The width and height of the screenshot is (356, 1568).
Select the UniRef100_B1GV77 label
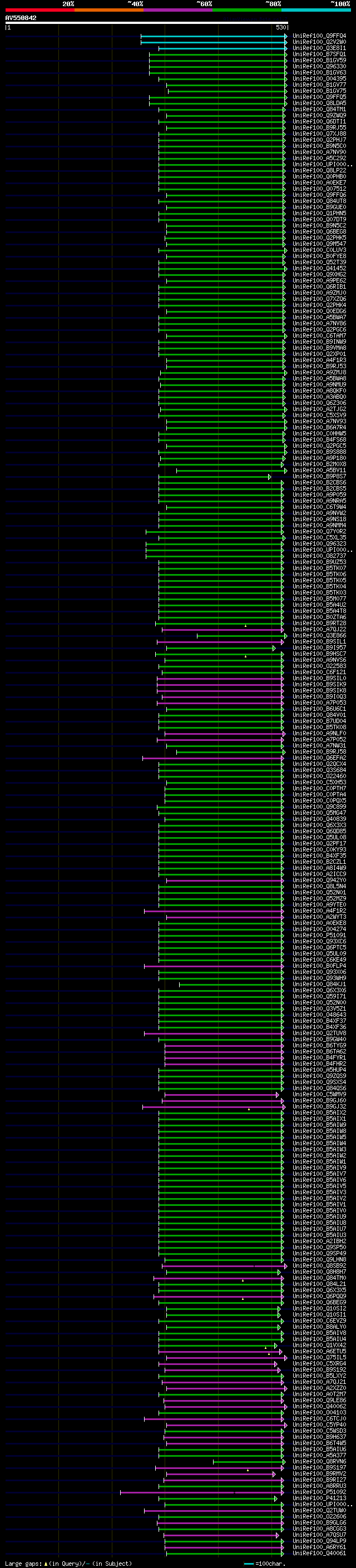[x=319, y=85]
